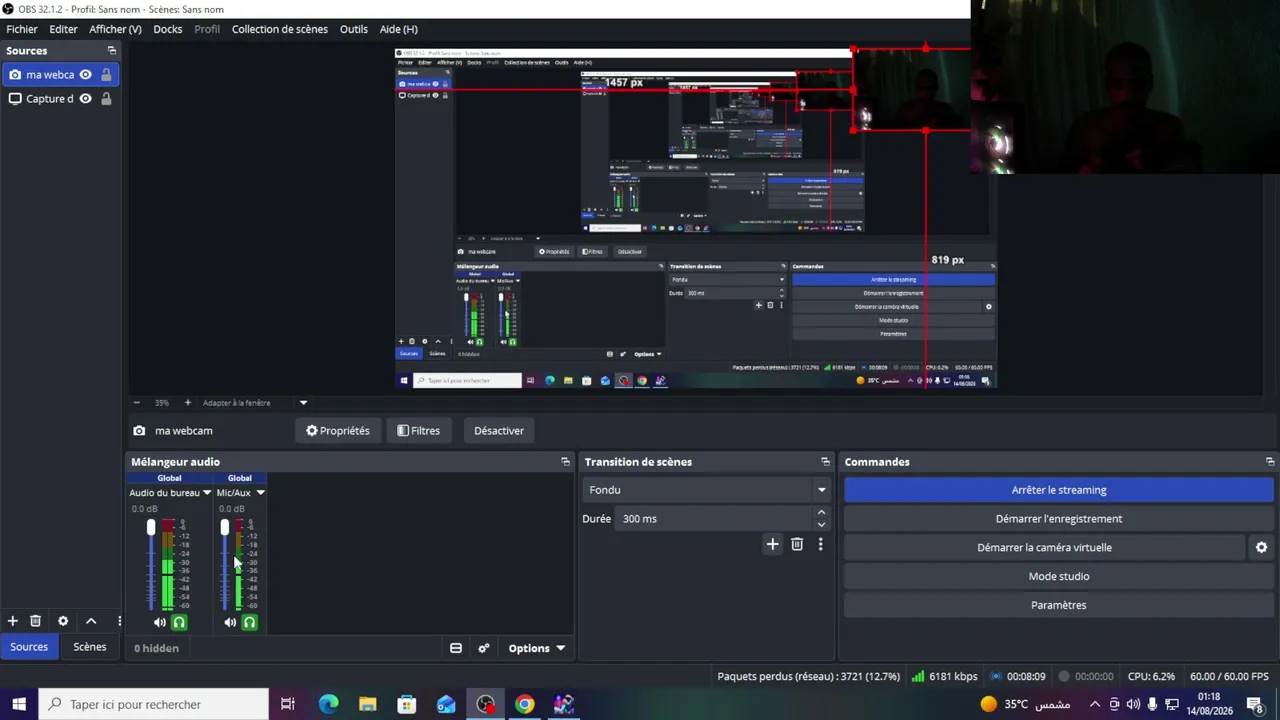The height and width of the screenshot is (720, 1280).
Task: Open Google Chrome from the taskbar
Action: tap(524, 704)
